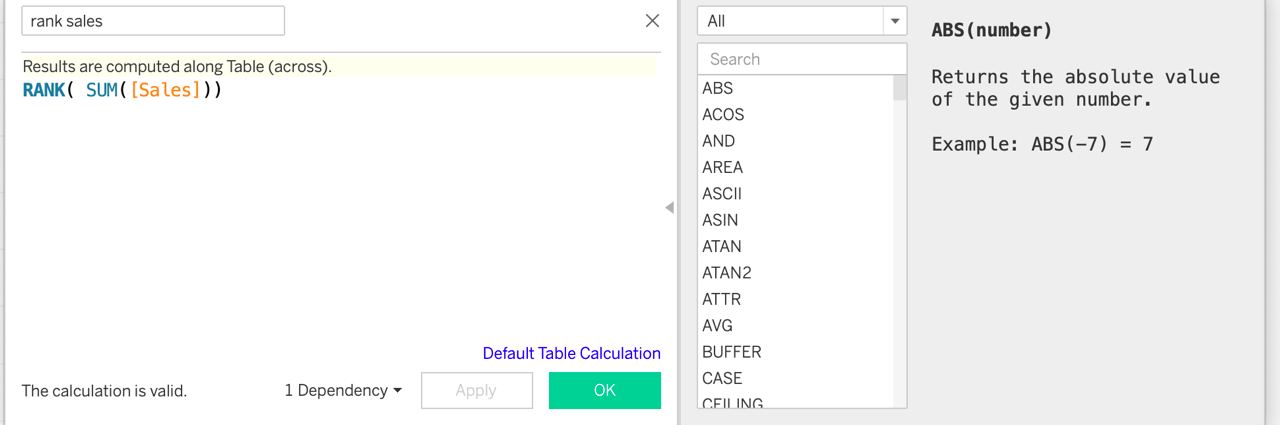
Task: Click the Default Table Calculation link
Action: (571, 353)
